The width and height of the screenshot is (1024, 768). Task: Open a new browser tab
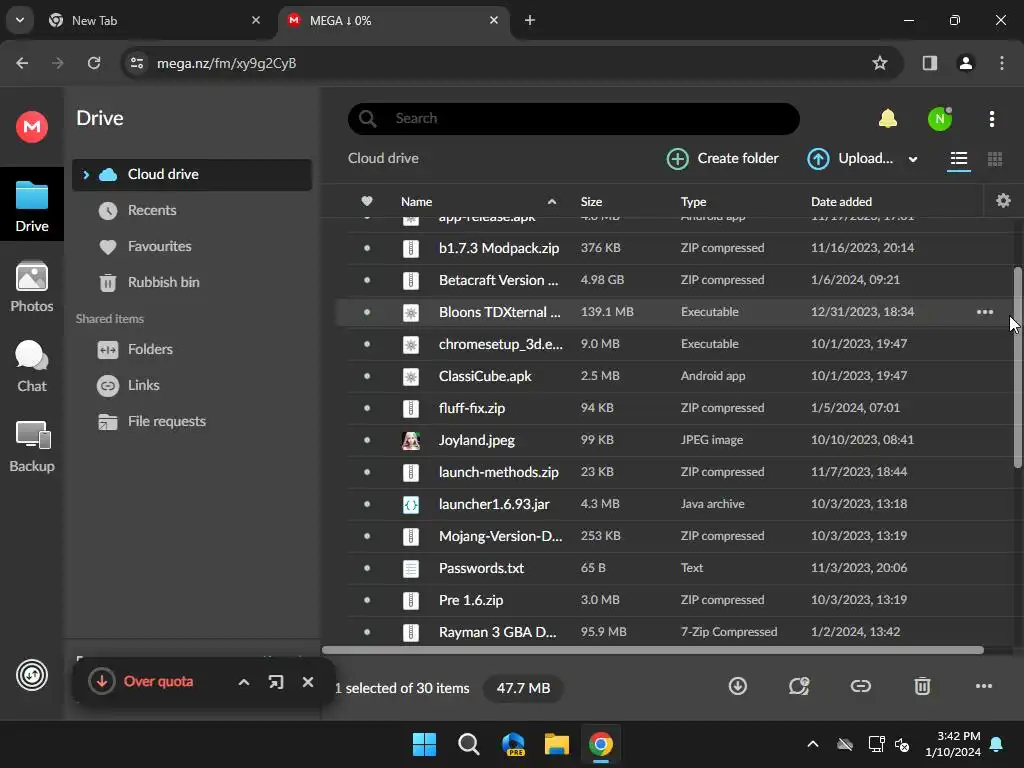[x=530, y=20]
